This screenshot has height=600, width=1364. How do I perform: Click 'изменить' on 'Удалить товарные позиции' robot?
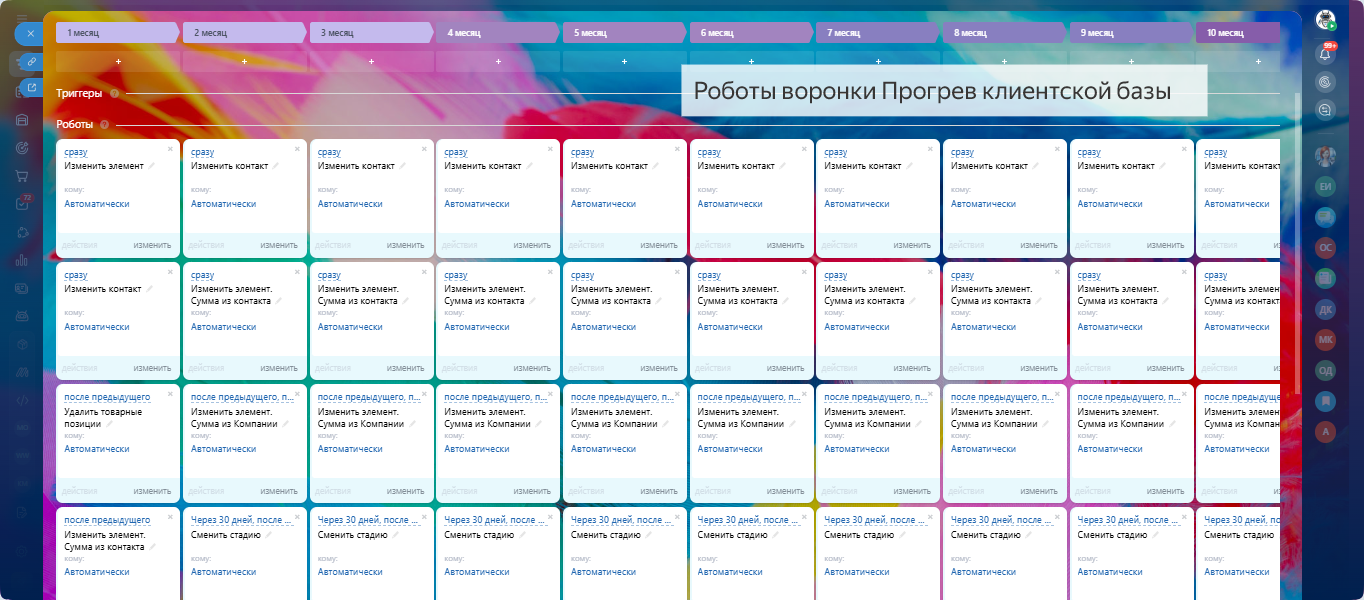click(x=153, y=490)
